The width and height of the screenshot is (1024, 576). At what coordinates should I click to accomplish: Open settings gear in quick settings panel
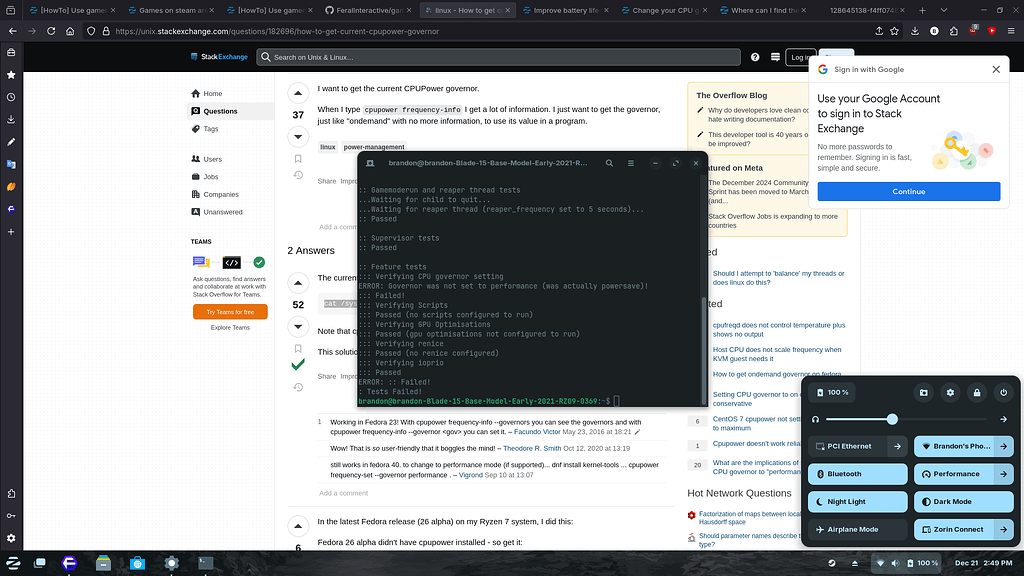[x=950, y=393]
